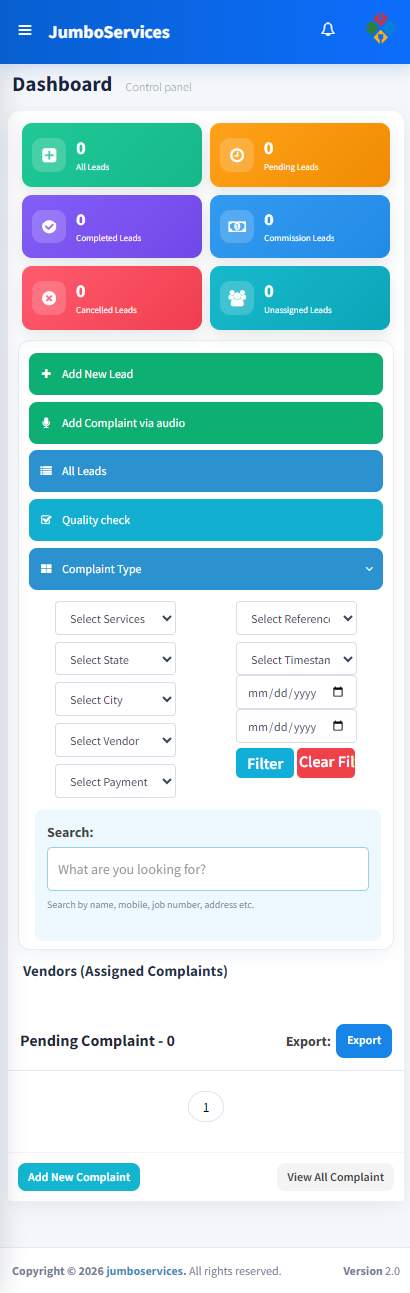This screenshot has width=410, height=1293.
Task: Open the Quality check bar item
Action: pos(206,520)
